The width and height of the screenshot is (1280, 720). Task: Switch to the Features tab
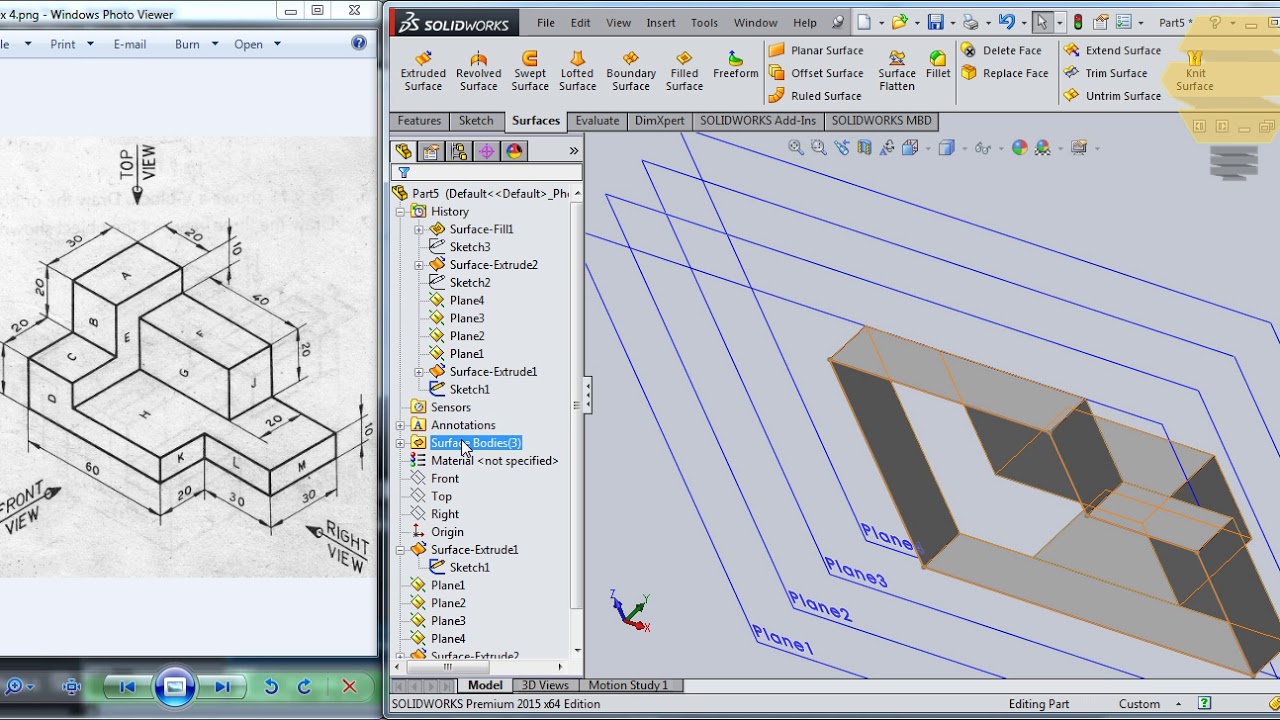click(x=419, y=121)
